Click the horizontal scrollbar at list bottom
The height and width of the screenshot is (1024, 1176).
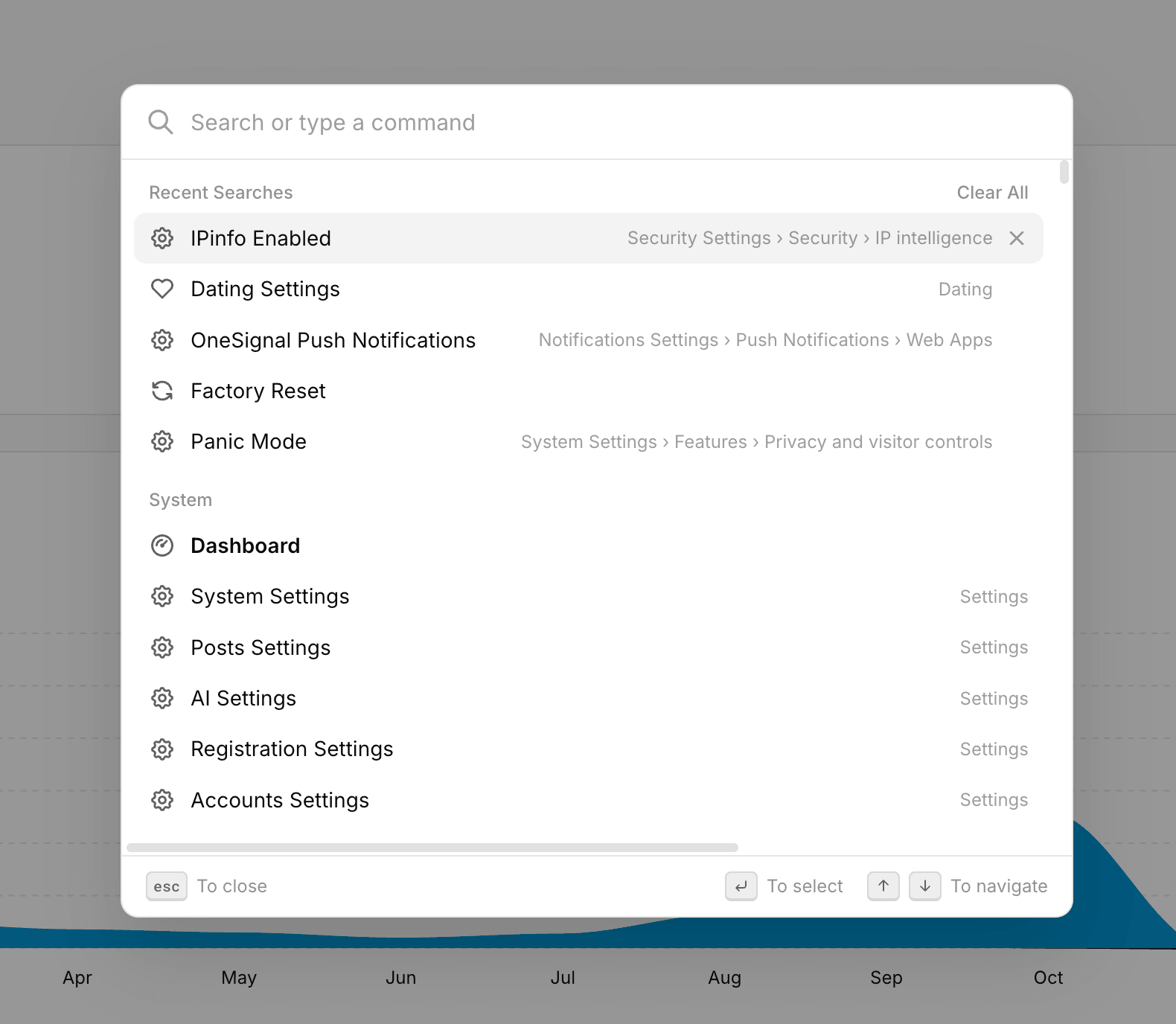click(x=432, y=848)
